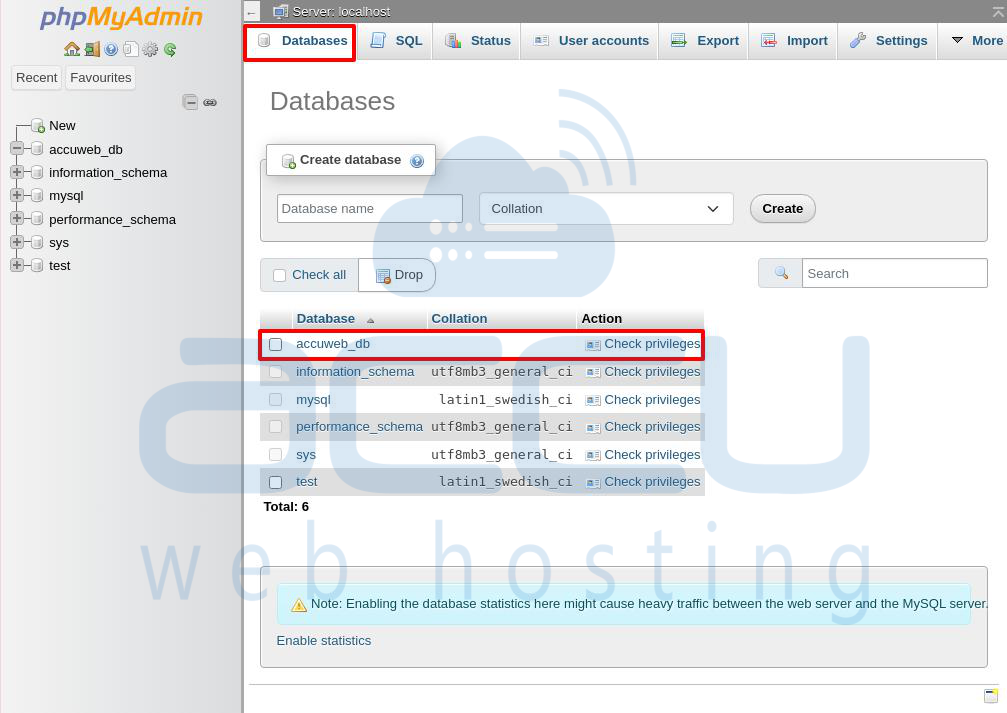This screenshot has width=1007, height=713.
Task: Focus the Search databases field
Action: (x=895, y=274)
